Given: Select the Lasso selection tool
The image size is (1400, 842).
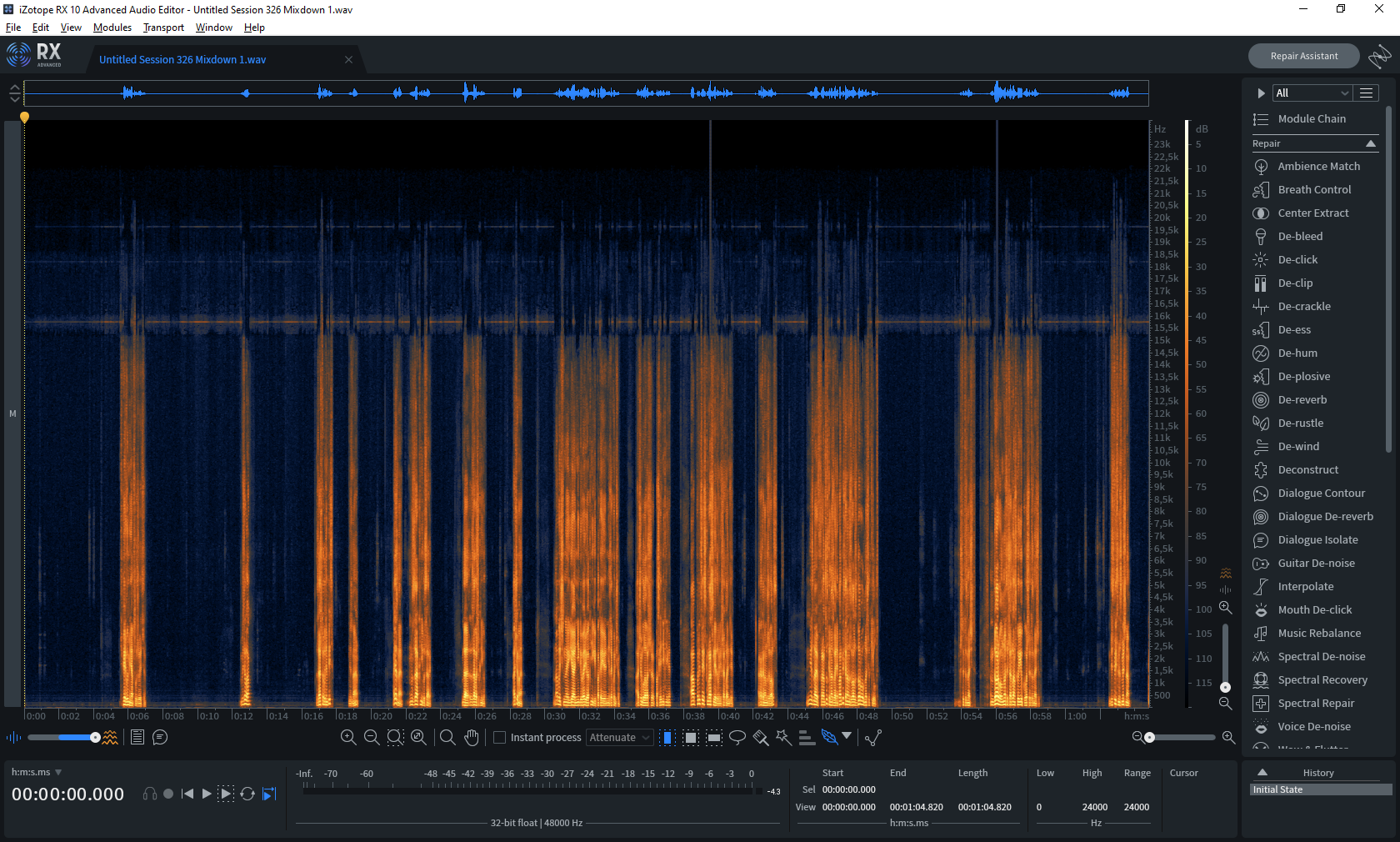Looking at the screenshot, I should pyautogui.click(x=737, y=737).
